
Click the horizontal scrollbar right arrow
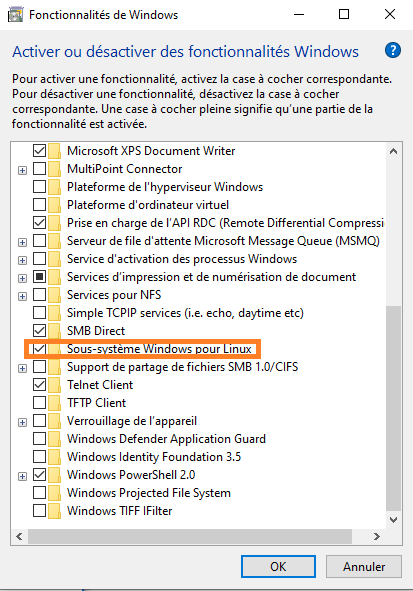pyautogui.click(x=376, y=536)
